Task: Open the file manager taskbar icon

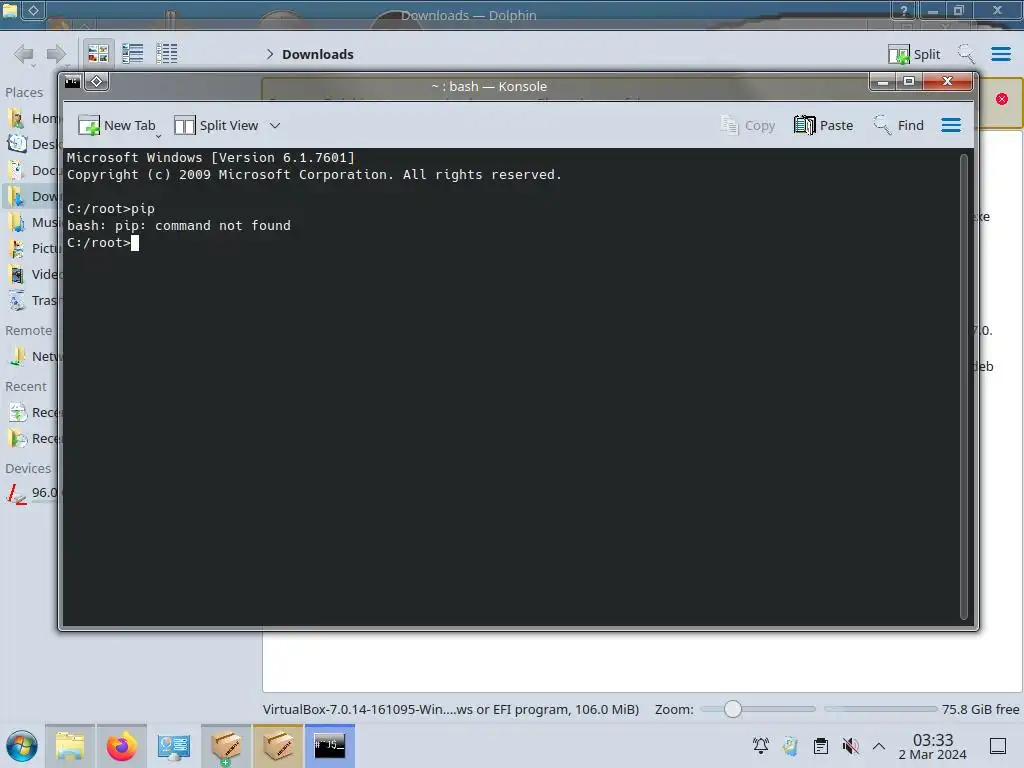Action: [70, 746]
